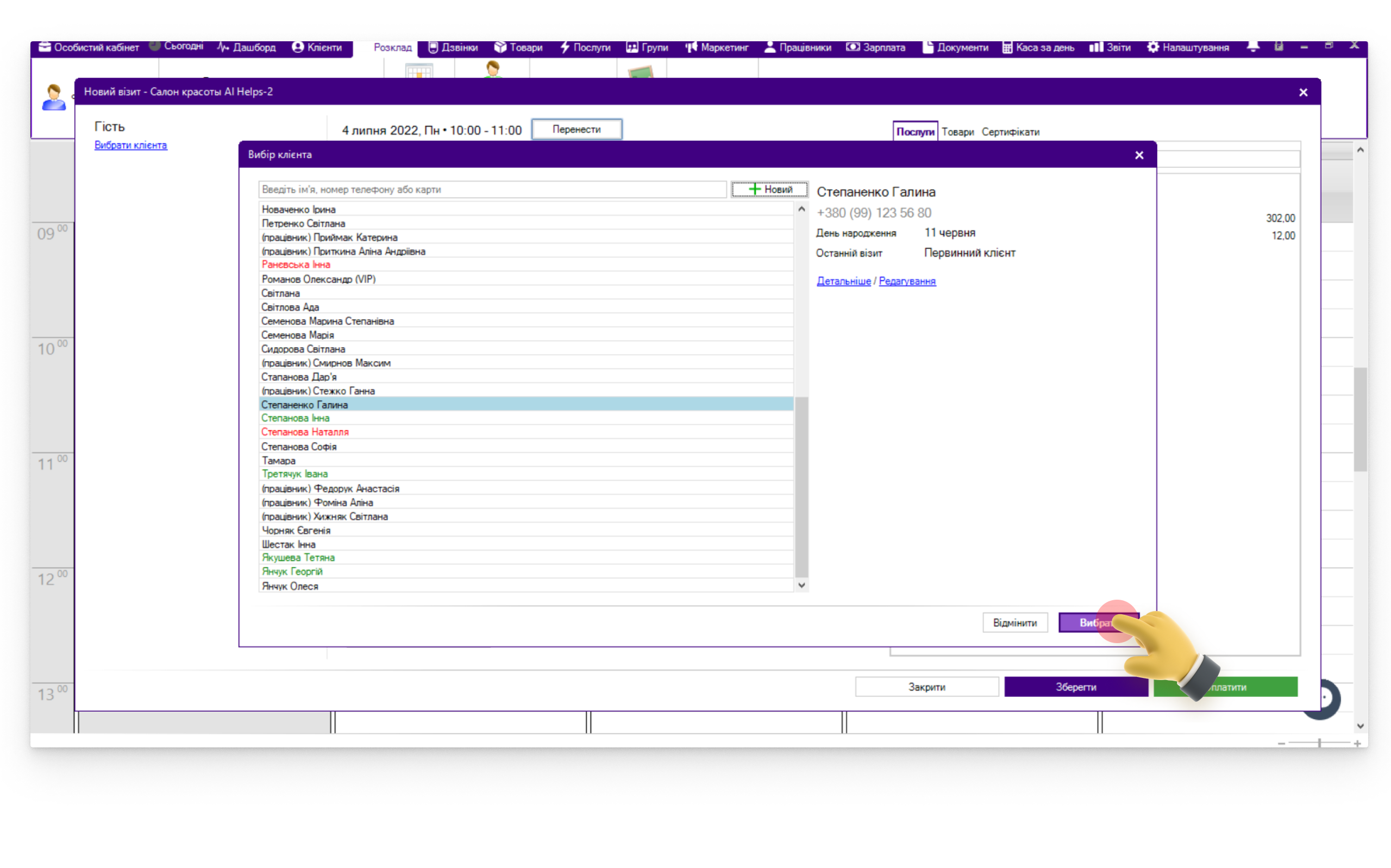The image size is (1391, 868).
Task: Switch to the Послуги tab in visit
Action: (914, 132)
